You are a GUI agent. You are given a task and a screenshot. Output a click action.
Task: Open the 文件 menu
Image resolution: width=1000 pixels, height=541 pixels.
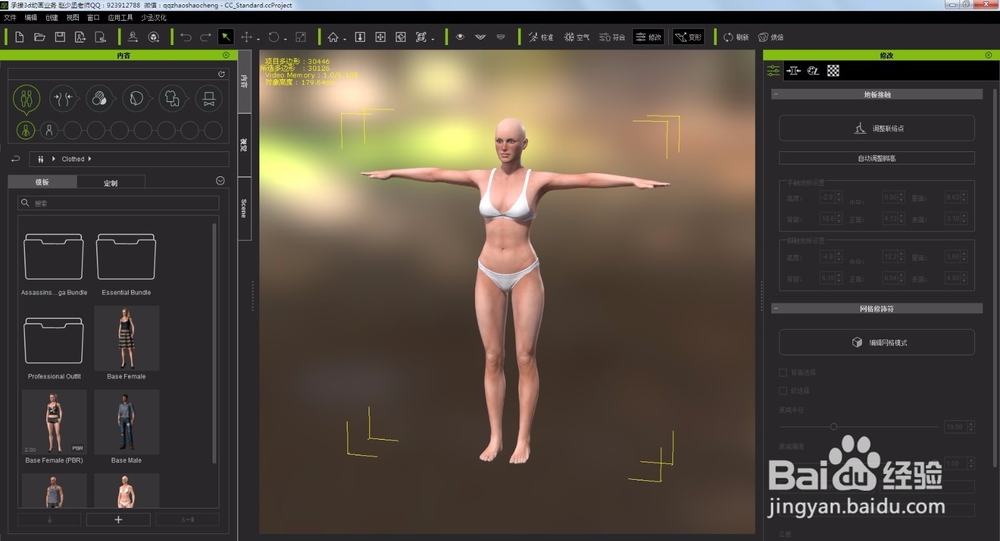pyautogui.click(x=10, y=18)
